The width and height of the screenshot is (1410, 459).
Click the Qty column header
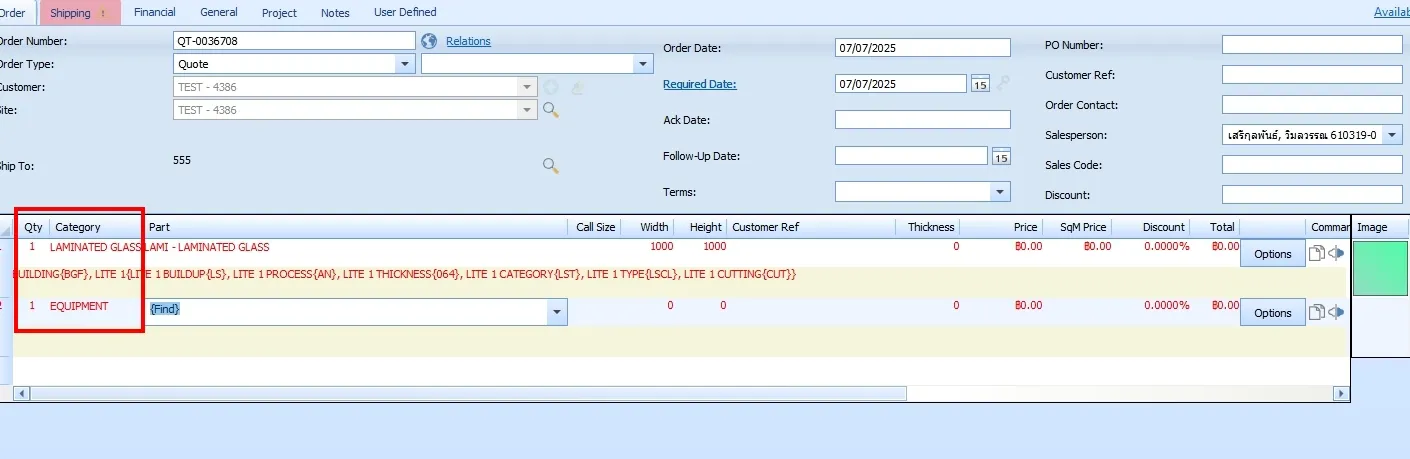click(x=34, y=227)
